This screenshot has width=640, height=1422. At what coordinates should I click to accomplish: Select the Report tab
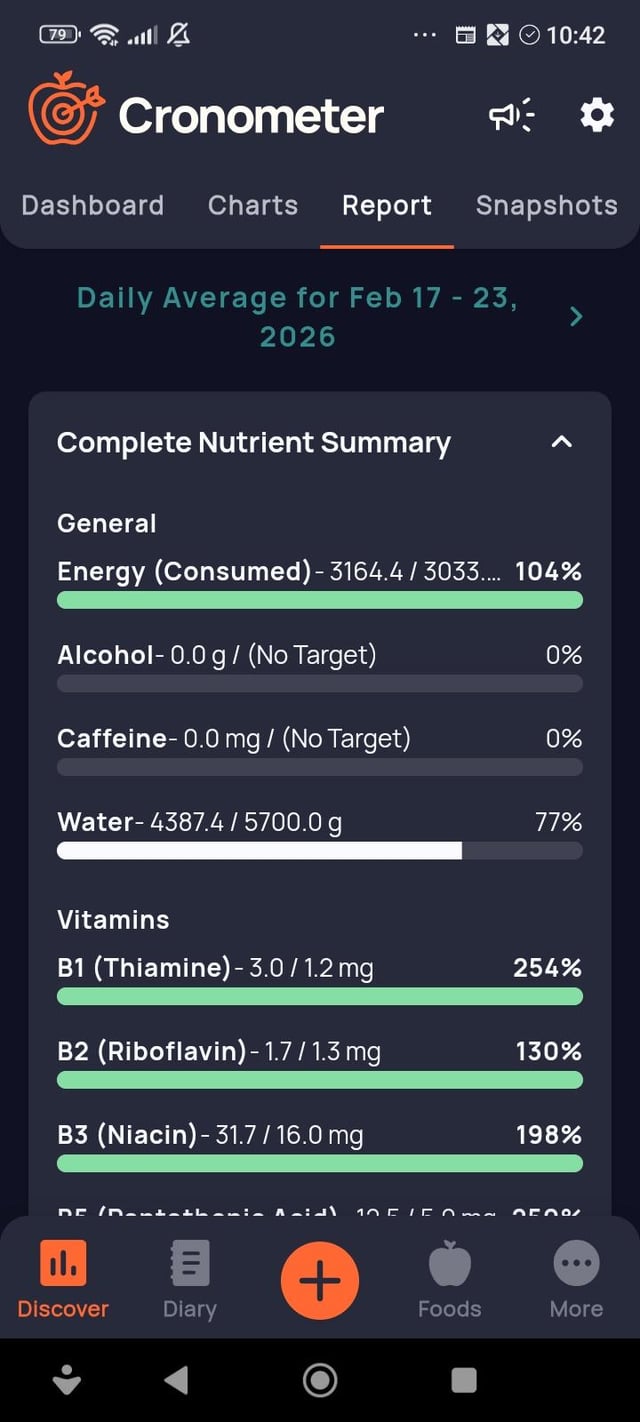tap(387, 206)
